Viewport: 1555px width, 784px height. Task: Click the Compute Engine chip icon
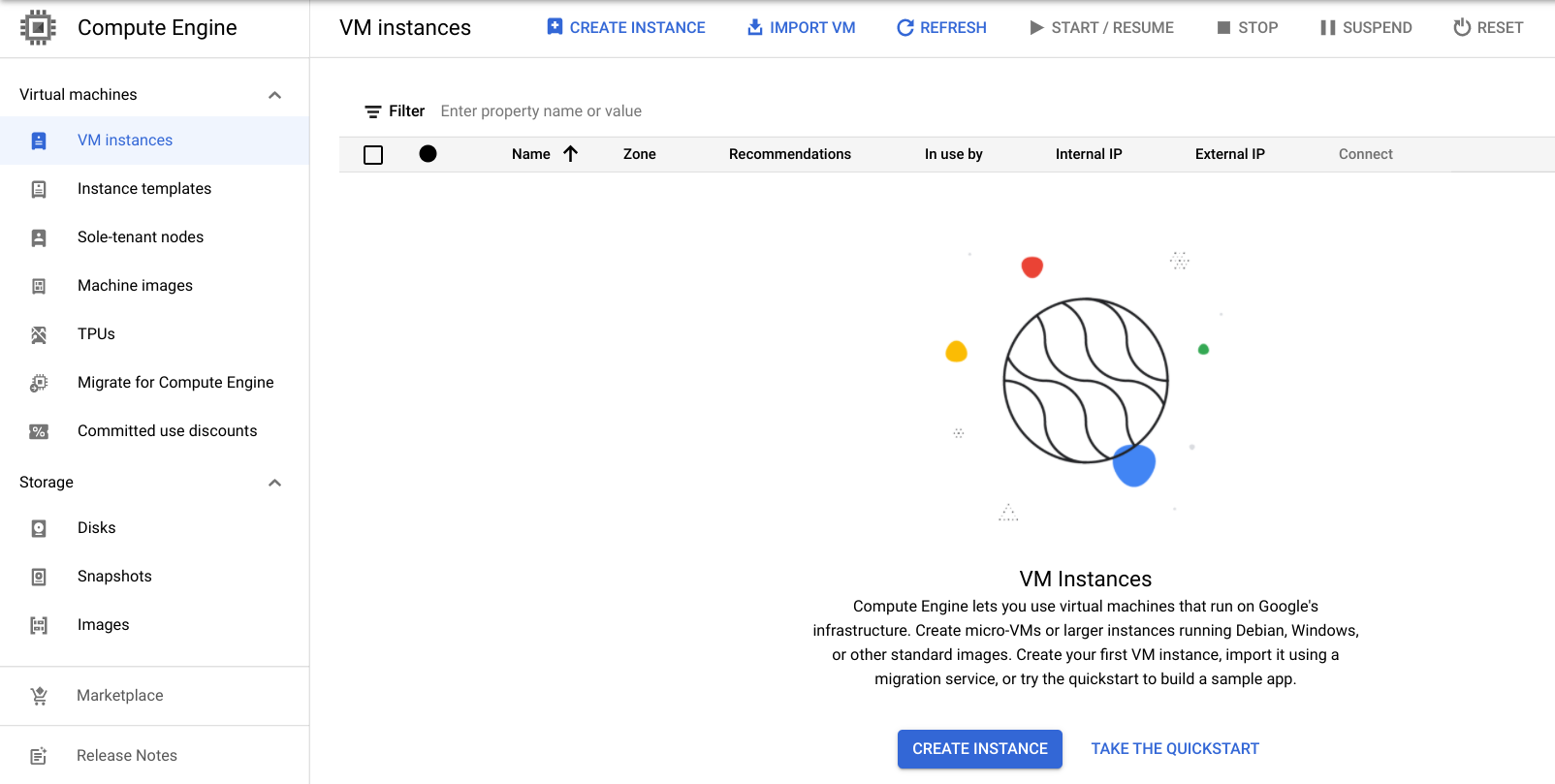click(38, 27)
